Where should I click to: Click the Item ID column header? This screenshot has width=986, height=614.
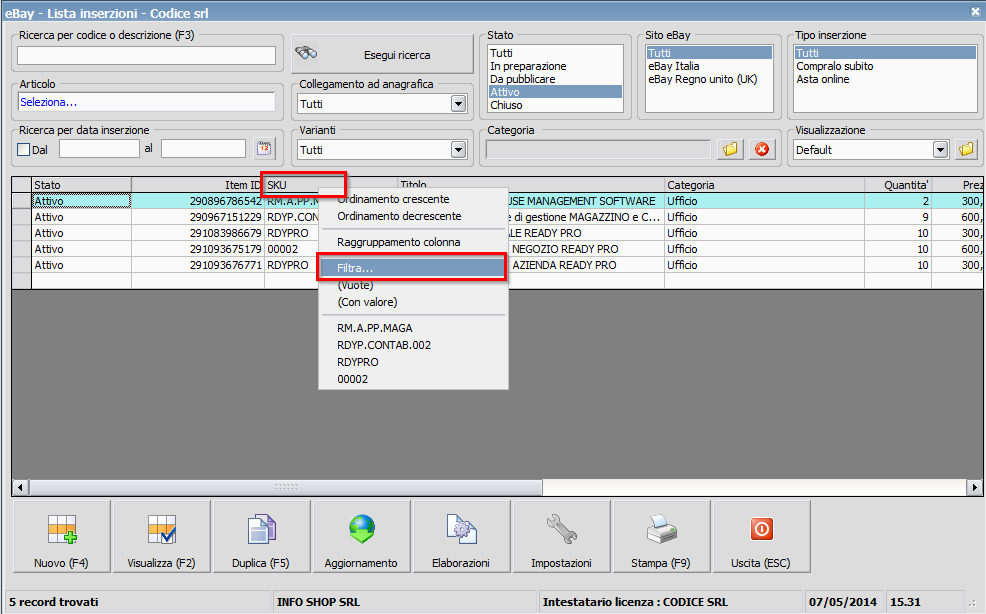coord(197,185)
